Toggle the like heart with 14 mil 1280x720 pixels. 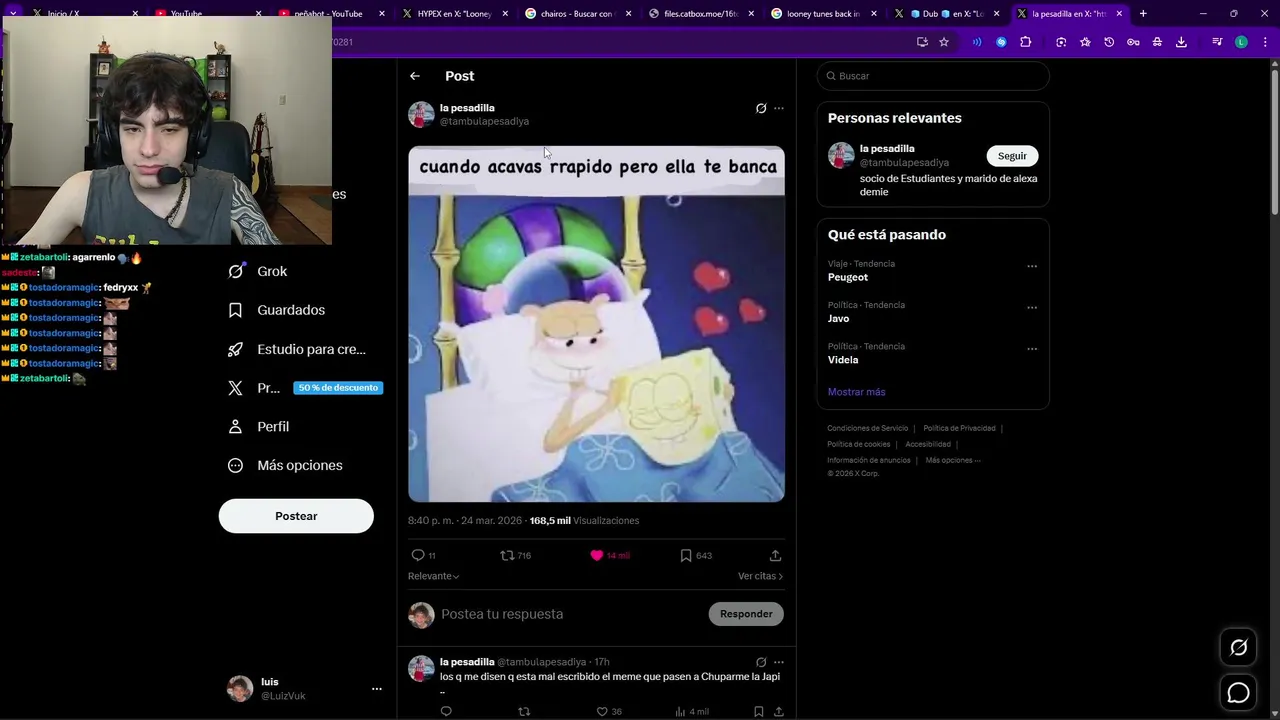click(x=597, y=555)
